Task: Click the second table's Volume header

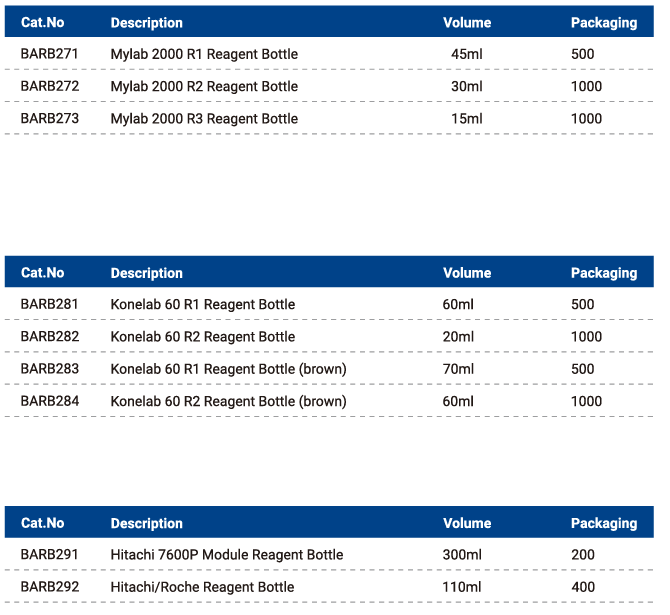Action: pyautogui.click(x=467, y=273)
